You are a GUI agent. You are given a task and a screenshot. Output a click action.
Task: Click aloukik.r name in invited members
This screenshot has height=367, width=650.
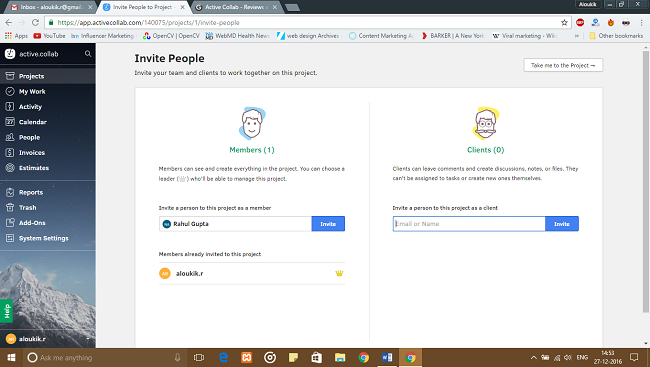tap(189, 274)
